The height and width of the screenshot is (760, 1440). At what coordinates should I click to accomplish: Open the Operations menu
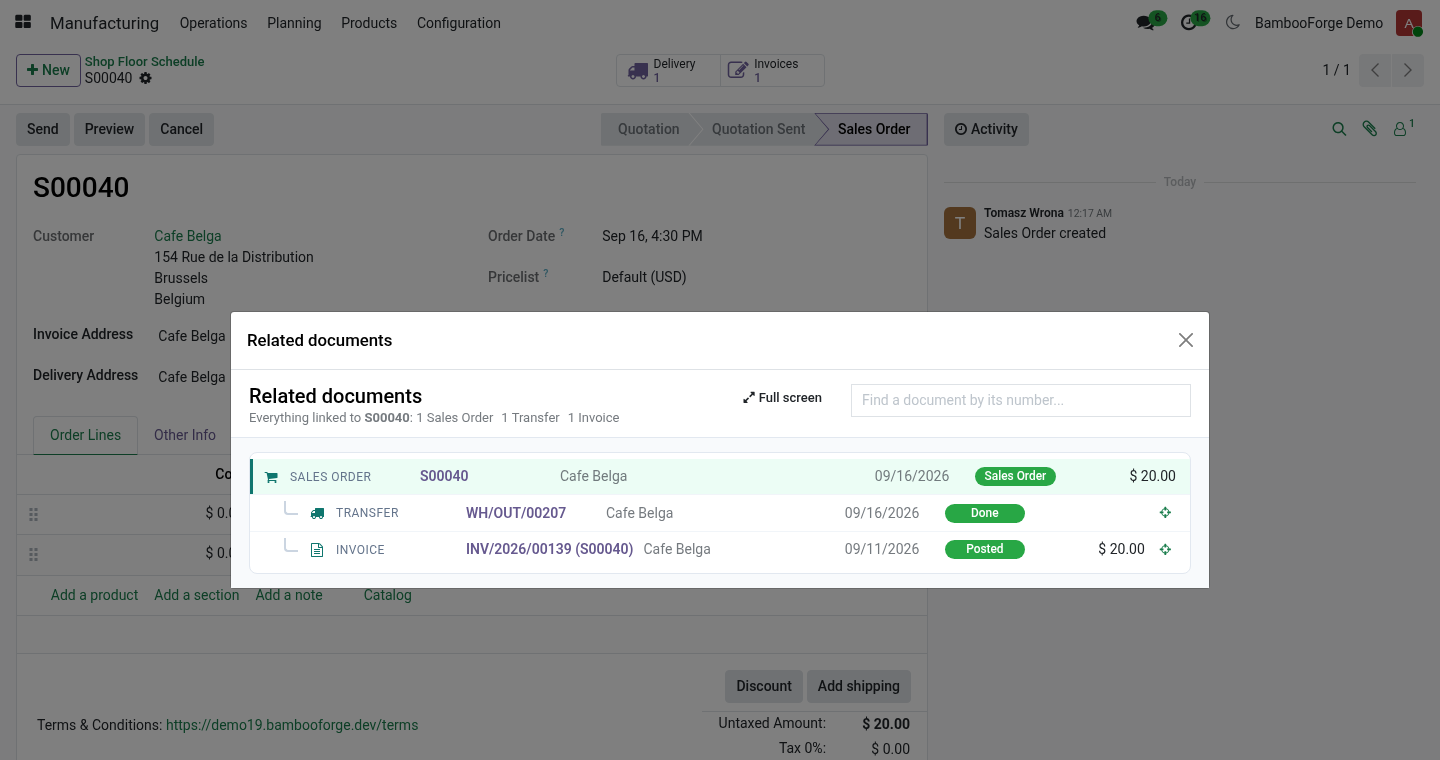pos(213,23)
